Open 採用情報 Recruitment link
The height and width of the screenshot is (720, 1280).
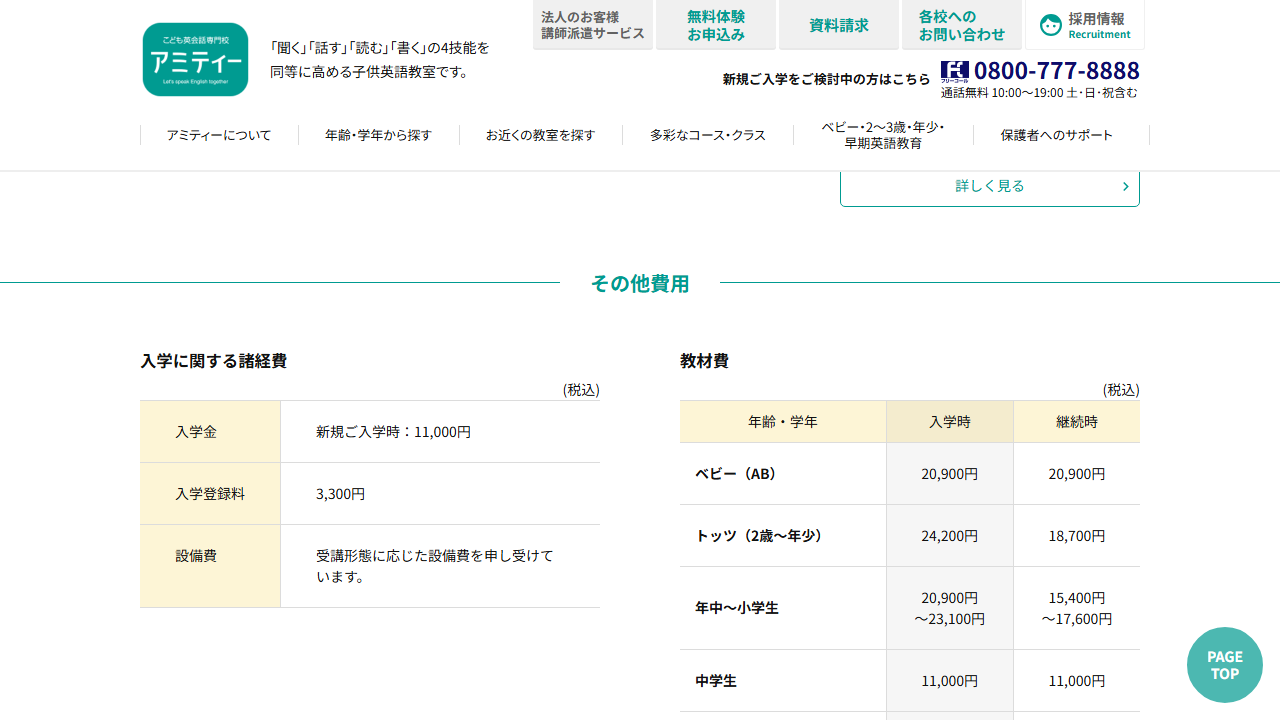1085,25
